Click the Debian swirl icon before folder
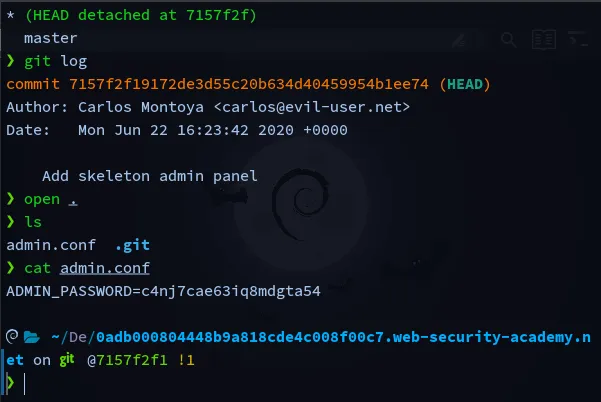 point(12,336)
